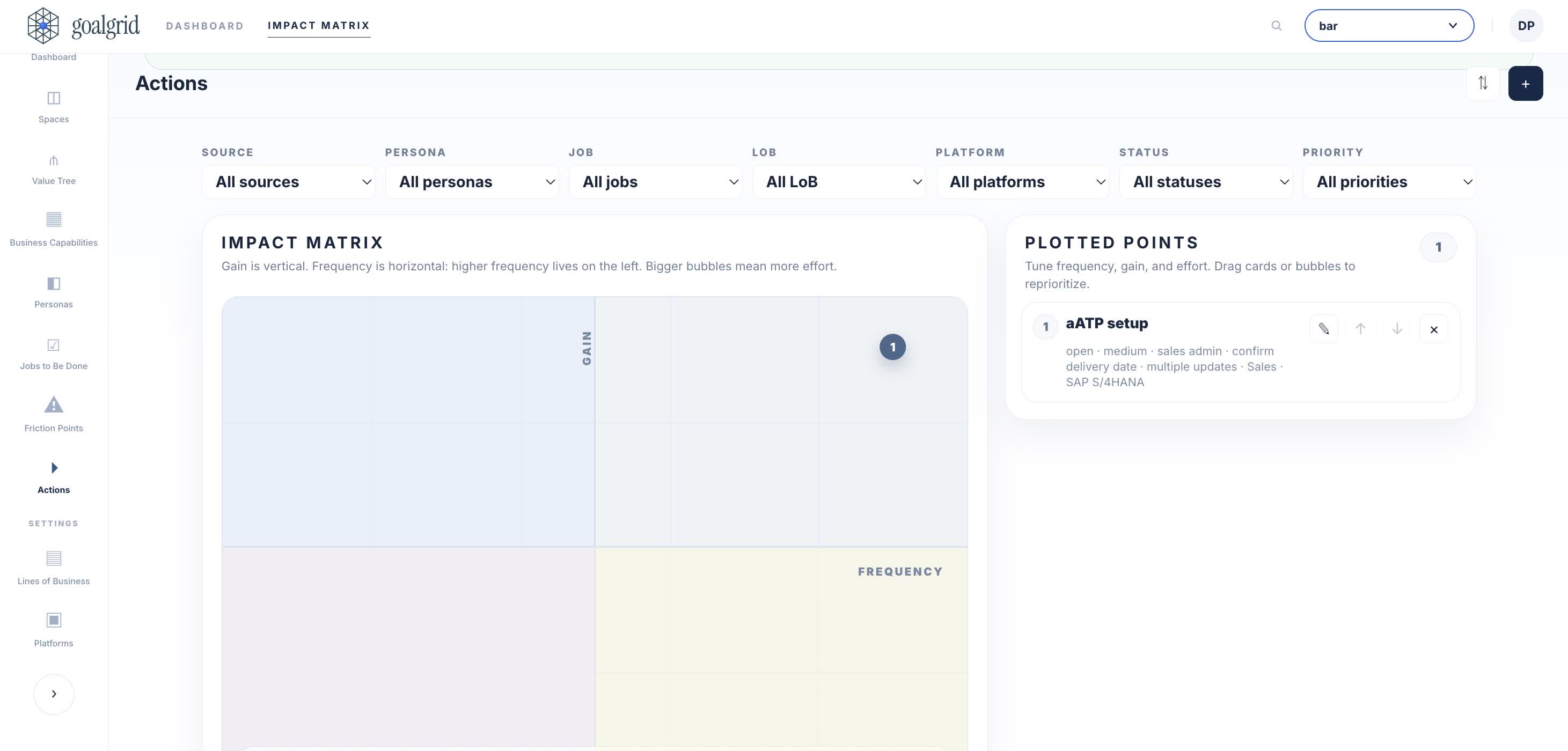
Task: Click the IMPACT MATRIX panel heading
Action: [303, 243]
